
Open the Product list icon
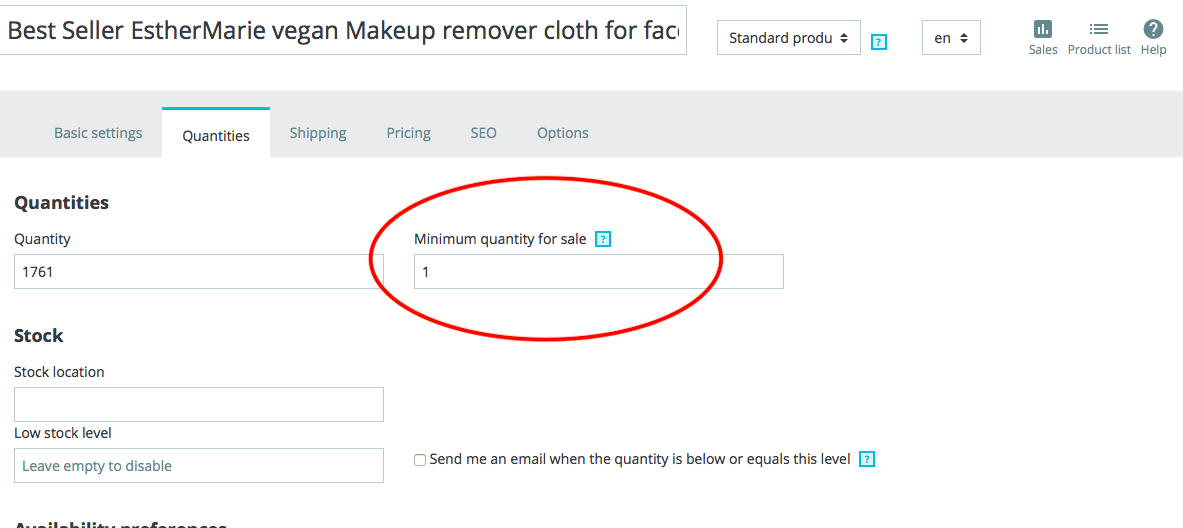pyautogui.click(x=1098, y=29)
